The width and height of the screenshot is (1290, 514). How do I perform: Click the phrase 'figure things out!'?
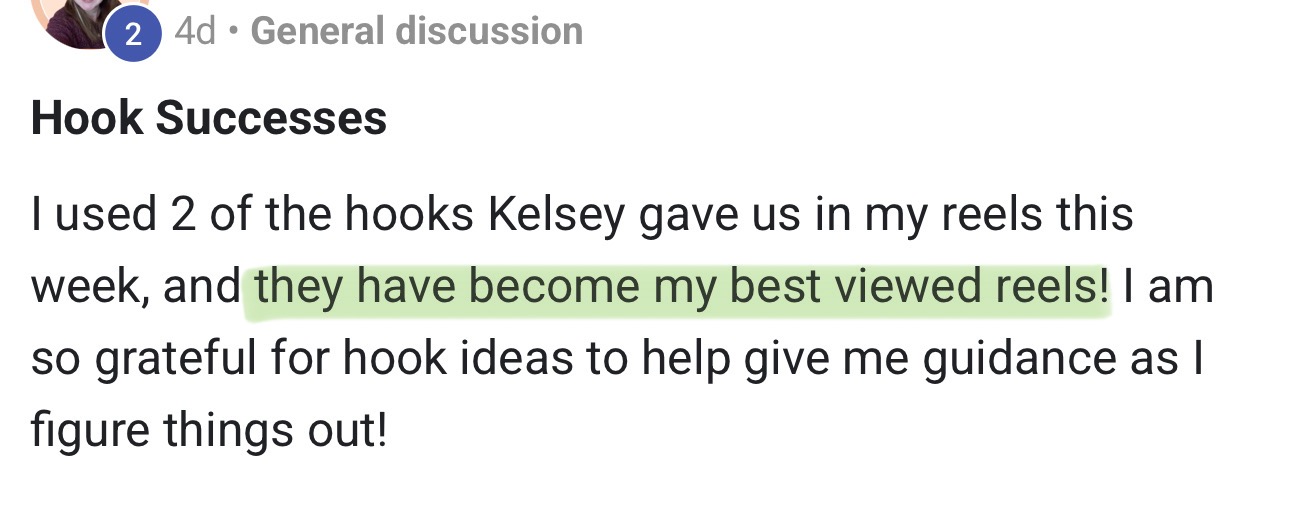pos(208,431)
